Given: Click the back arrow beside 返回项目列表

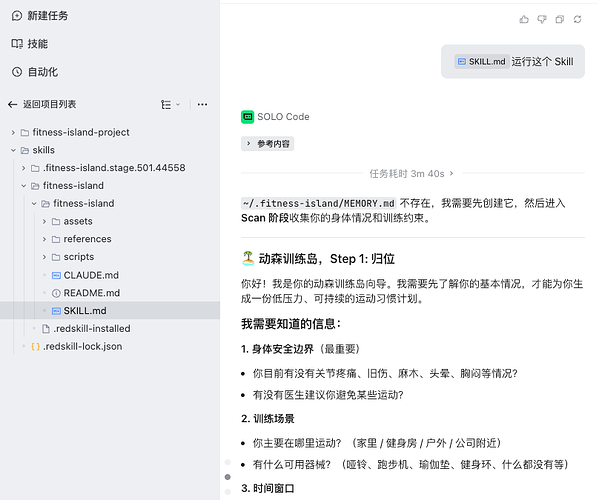Looking at the screenshot, I should pos(13,104).
